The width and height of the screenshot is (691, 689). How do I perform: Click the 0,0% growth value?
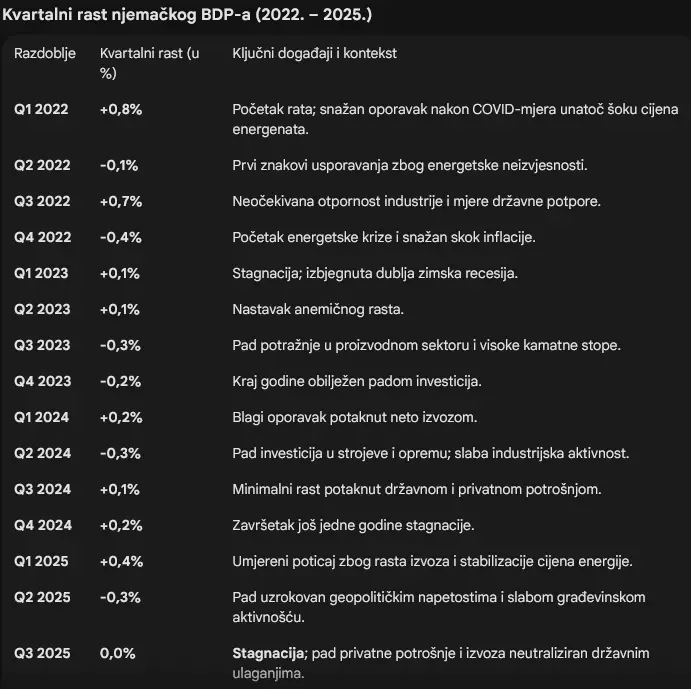(117, 653)
